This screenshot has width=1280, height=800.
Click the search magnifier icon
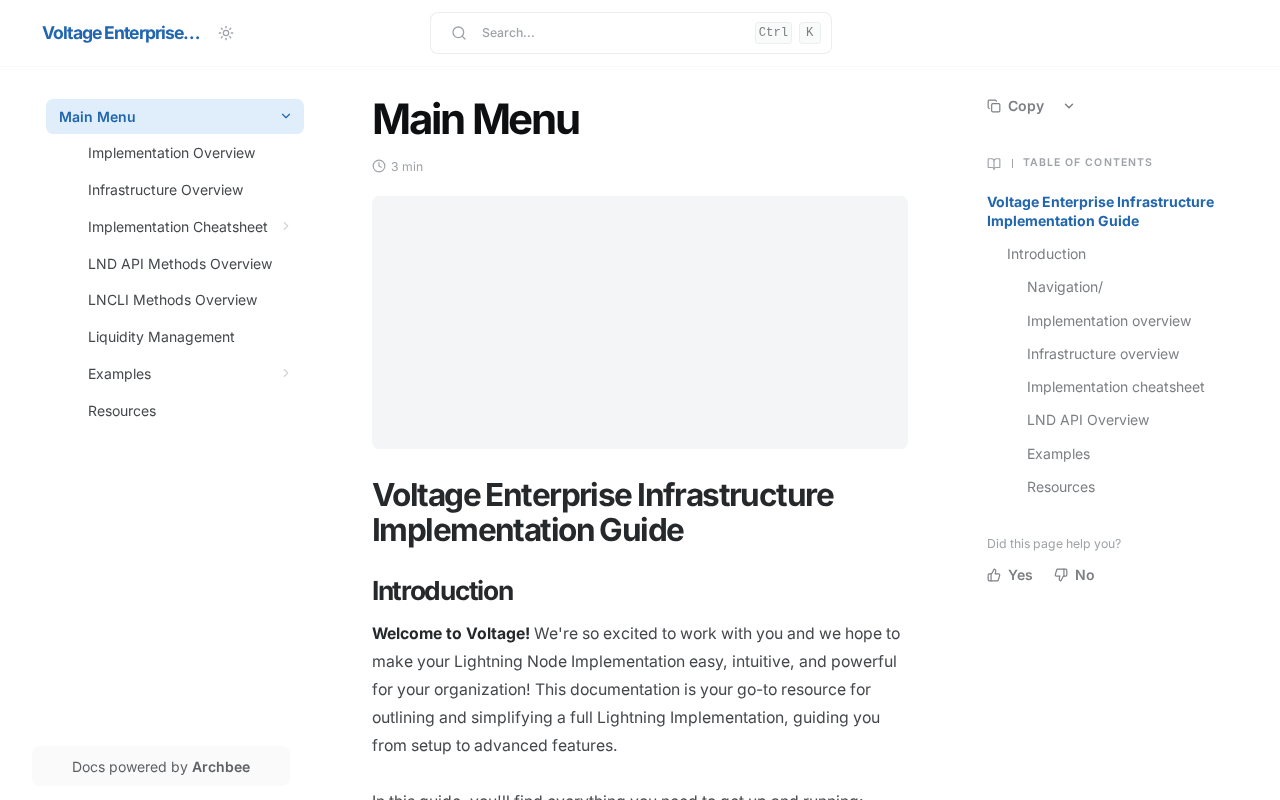point(459,33)
